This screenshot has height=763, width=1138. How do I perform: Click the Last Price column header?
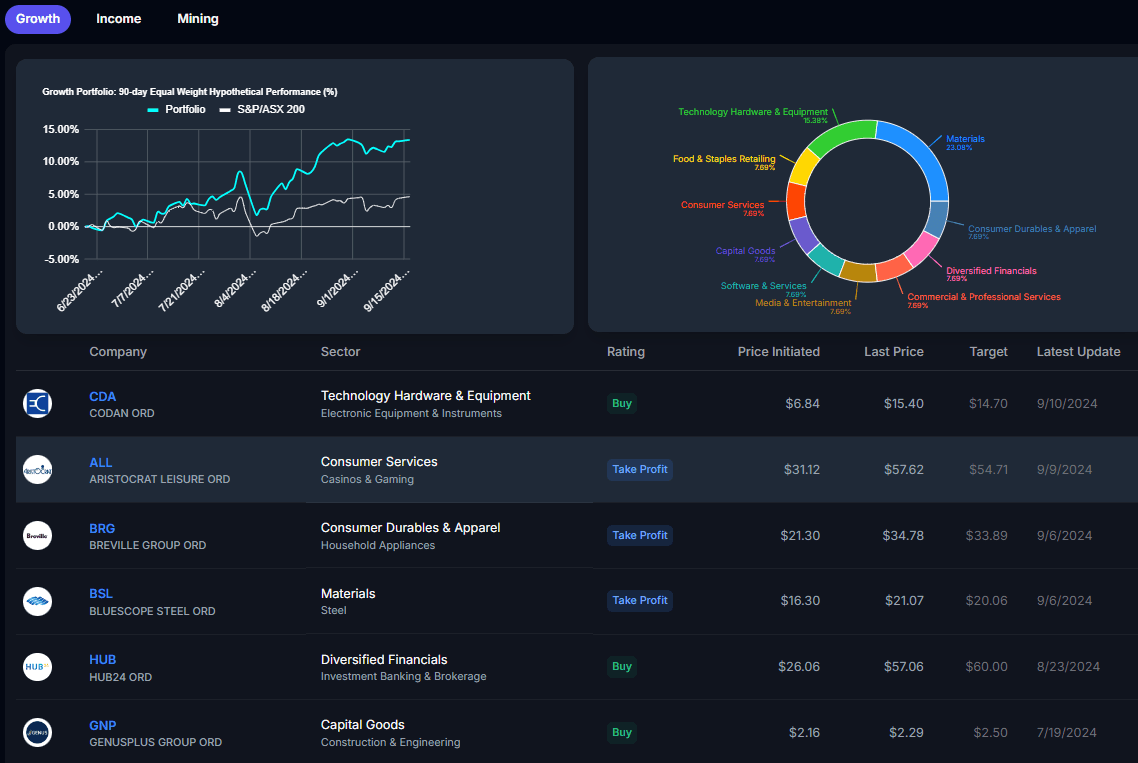pyautogui.click(x=894, y=351)
